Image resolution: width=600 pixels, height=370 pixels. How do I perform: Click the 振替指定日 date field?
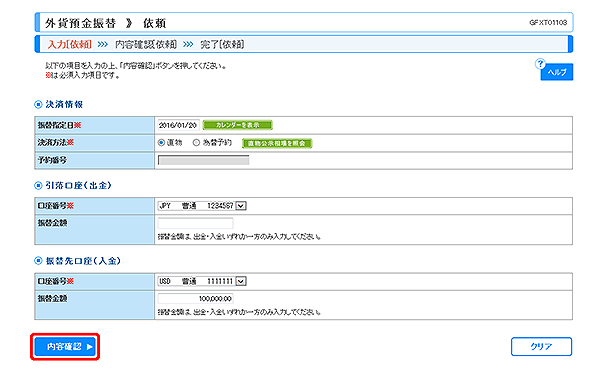coord(178,125)
